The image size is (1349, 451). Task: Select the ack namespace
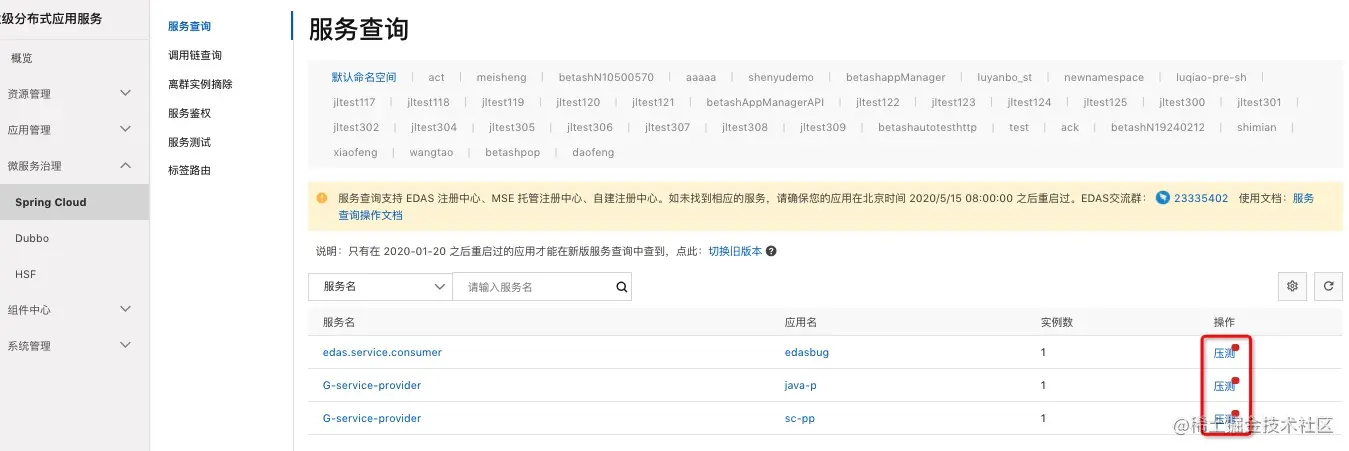click(x=1070, y=127)
